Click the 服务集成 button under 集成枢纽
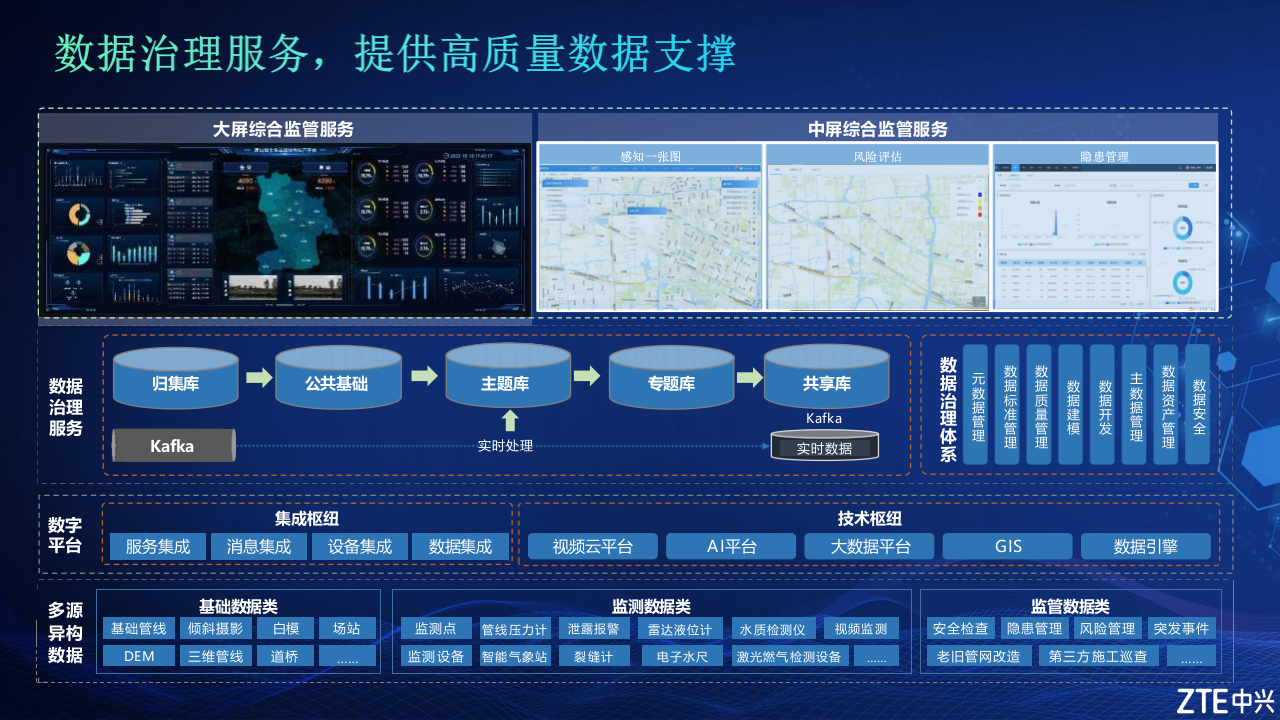This screenshot has height=720, width=1280. tap(158, 546)
